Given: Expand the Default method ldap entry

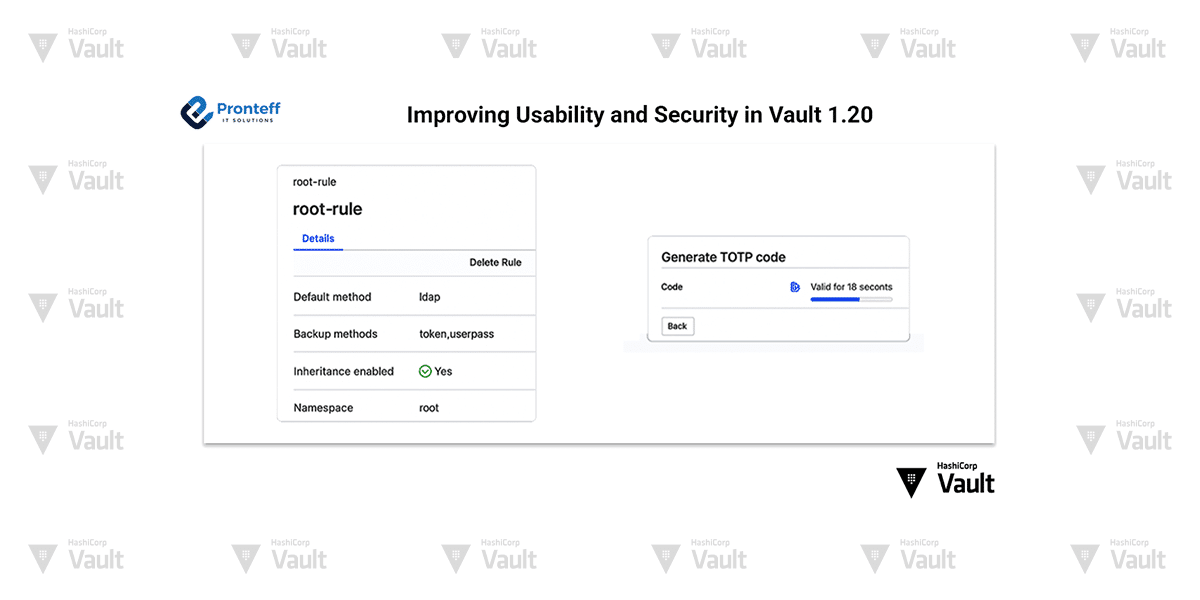Looking at the screenshot, I should 429,296.
